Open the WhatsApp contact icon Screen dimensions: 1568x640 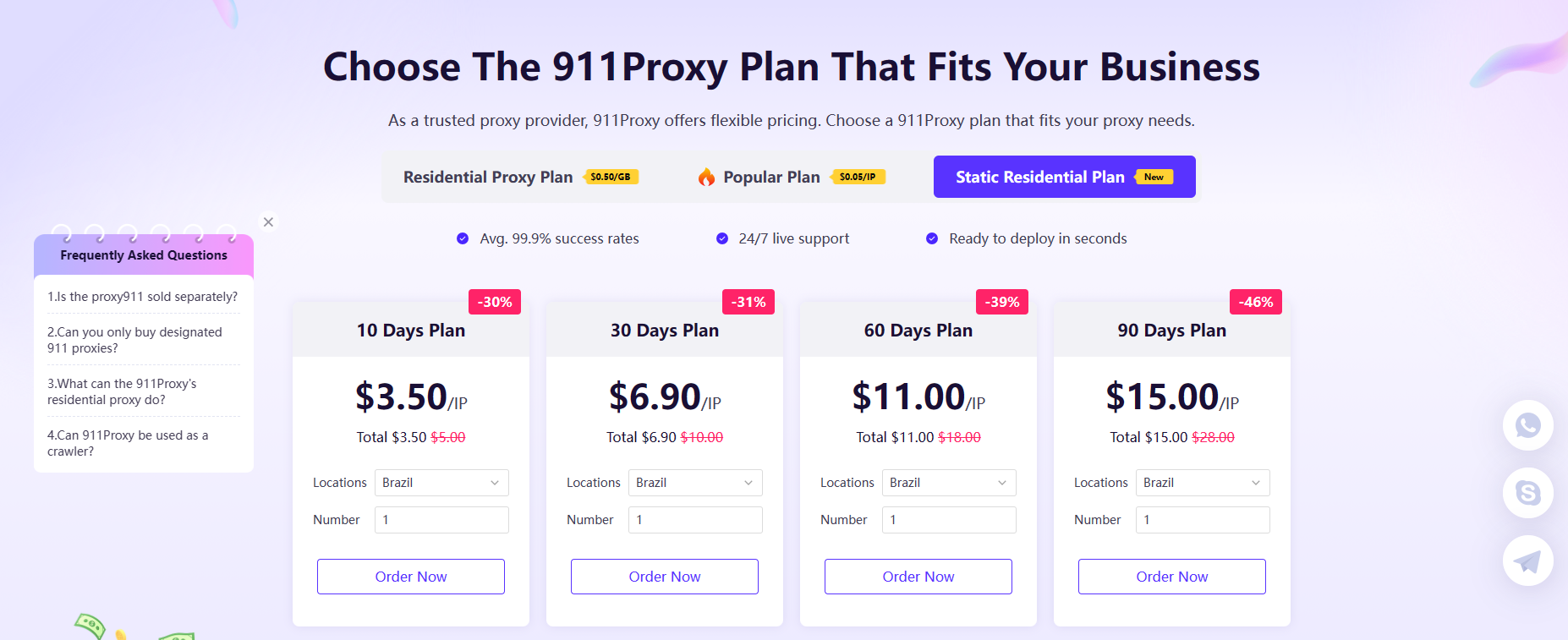[1527, 425]
